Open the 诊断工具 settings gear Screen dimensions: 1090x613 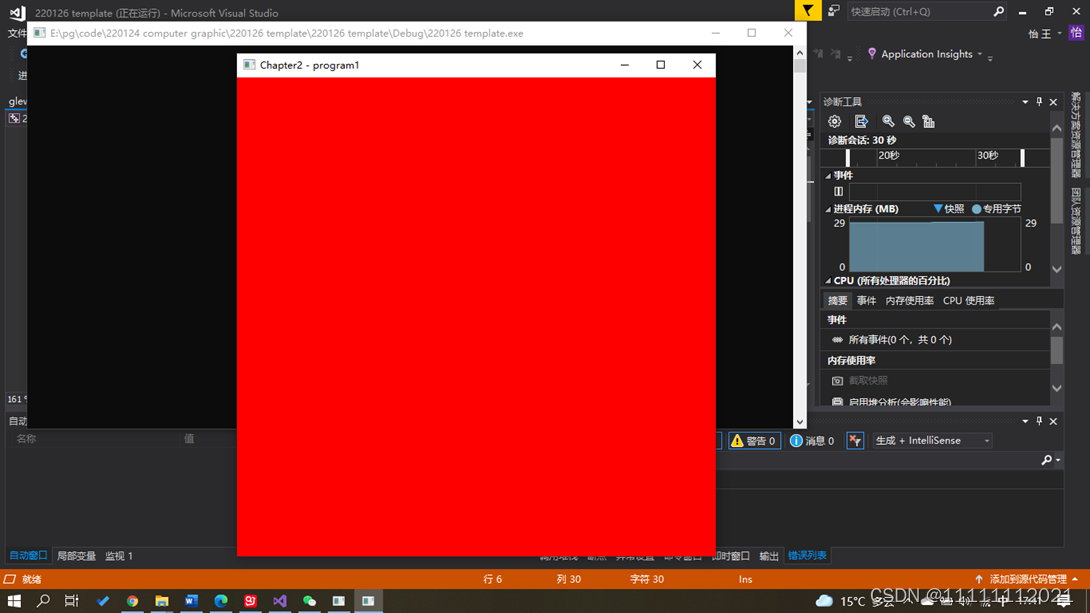834,122
